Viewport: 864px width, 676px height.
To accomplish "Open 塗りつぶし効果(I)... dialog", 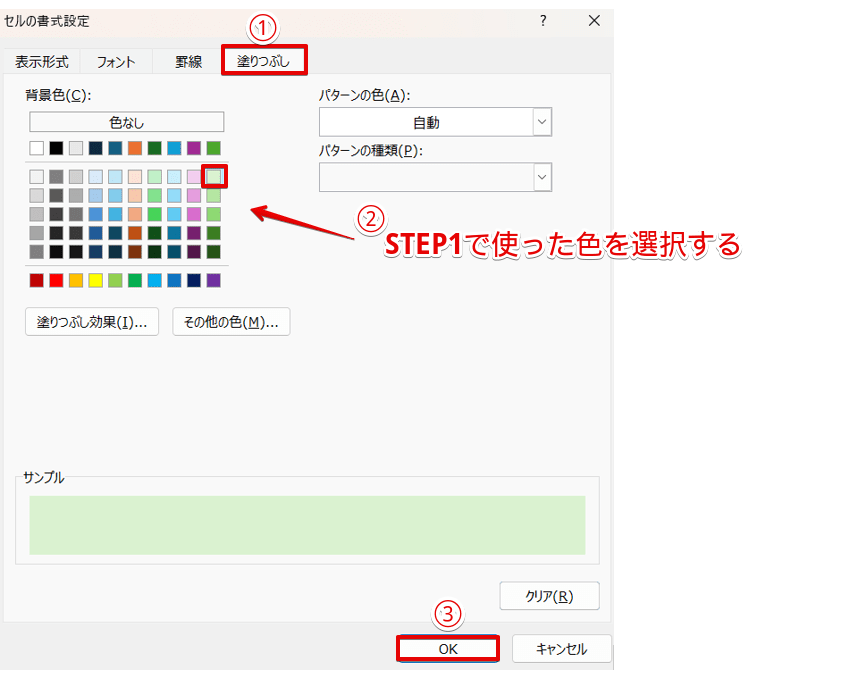I will 92,322.
